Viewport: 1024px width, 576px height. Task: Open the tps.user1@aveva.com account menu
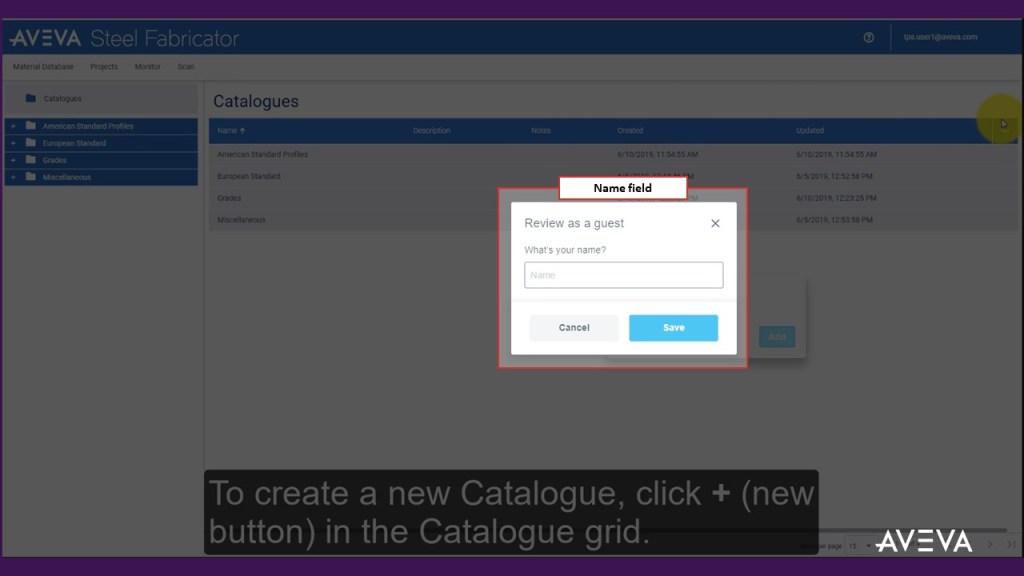click(x=940, y=38)
